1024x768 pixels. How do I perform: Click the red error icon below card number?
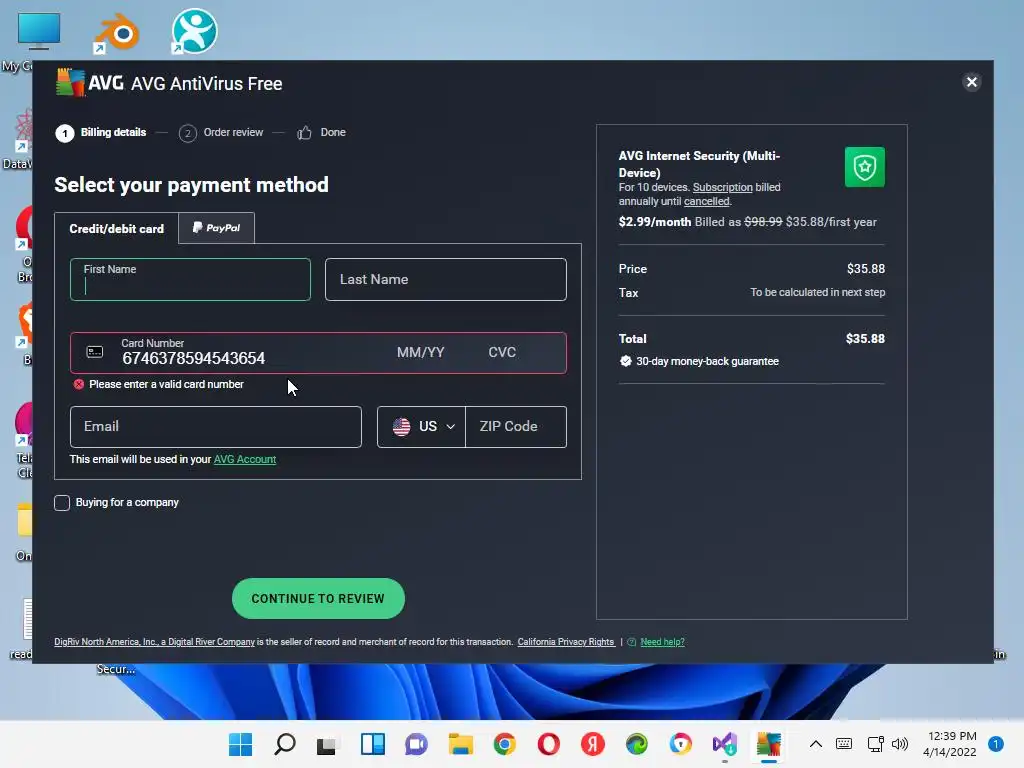(x=79, y=384)
